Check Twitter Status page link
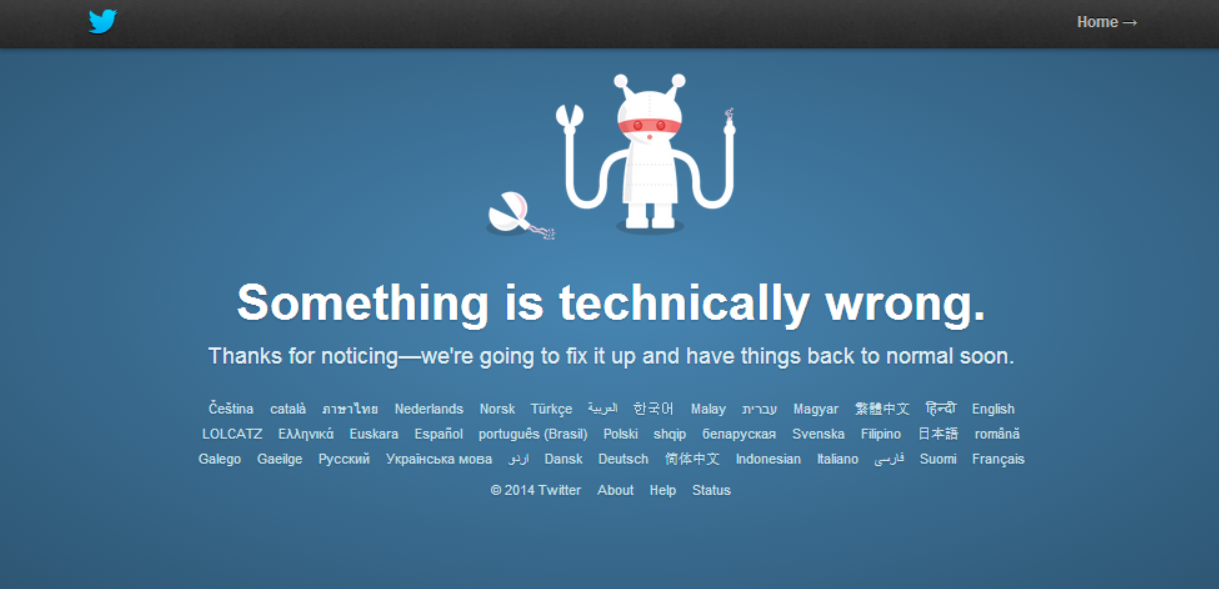Image resolution: width=1219 pixels, height=589 pixels. coord(711,490)
